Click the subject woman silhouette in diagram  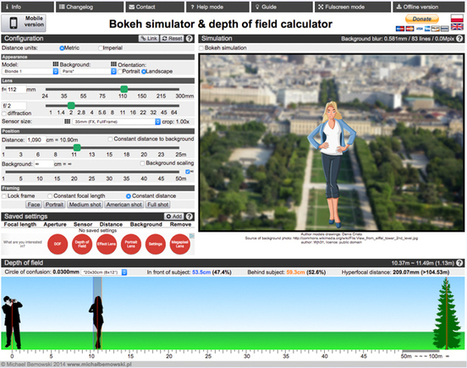[x=97, y=322]
